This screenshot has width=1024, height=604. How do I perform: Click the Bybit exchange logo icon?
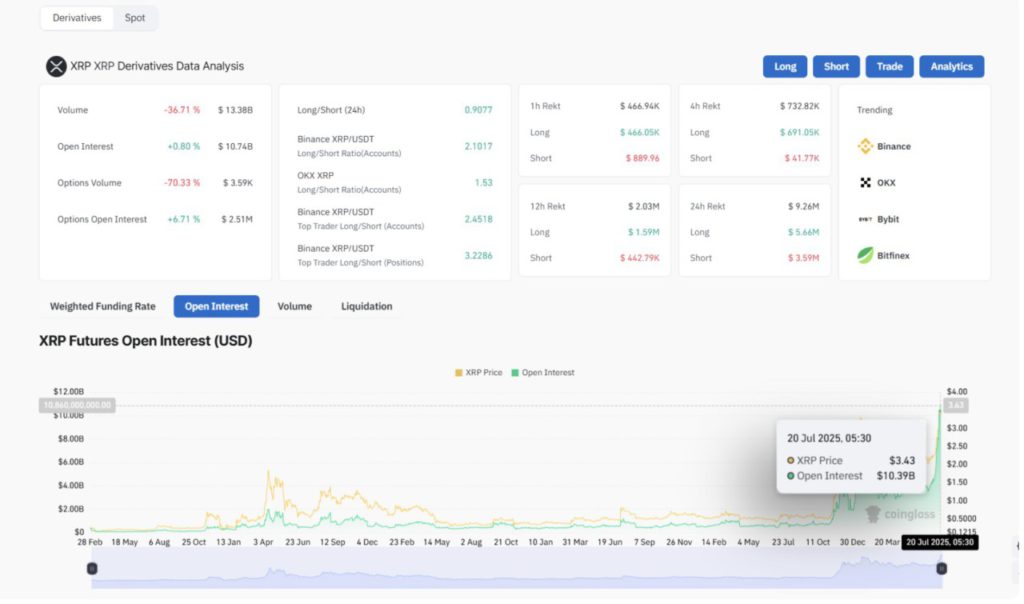point(865,219)
